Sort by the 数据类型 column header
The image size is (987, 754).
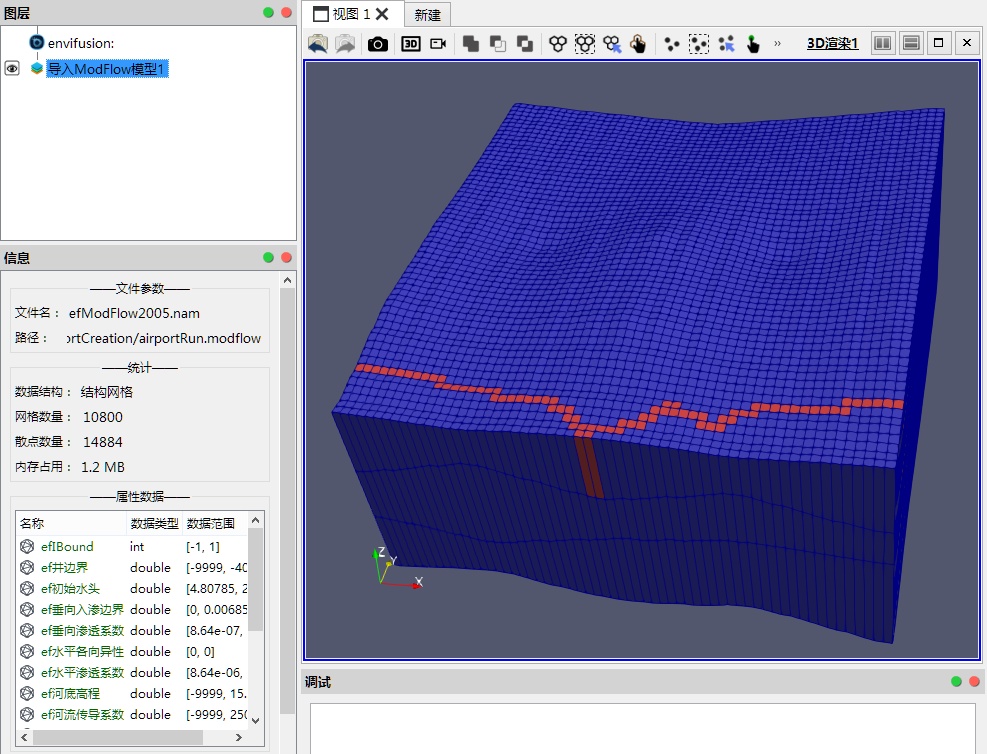(x=154, y=524)
